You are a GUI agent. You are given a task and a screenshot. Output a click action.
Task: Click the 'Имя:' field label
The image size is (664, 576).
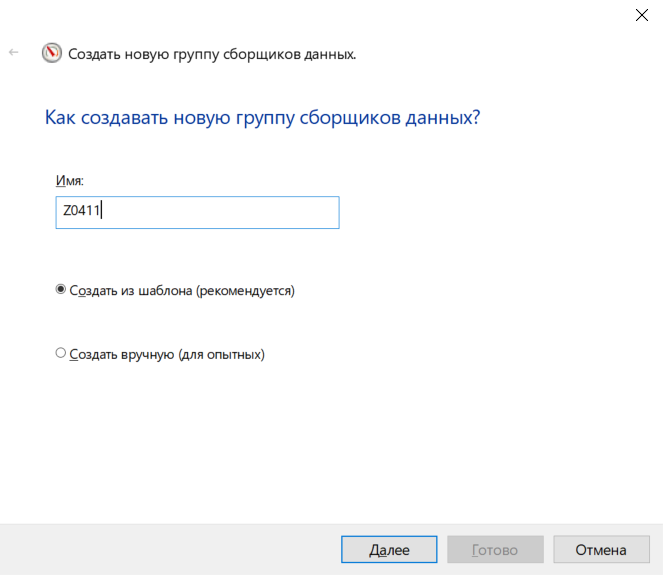[70, 181]
